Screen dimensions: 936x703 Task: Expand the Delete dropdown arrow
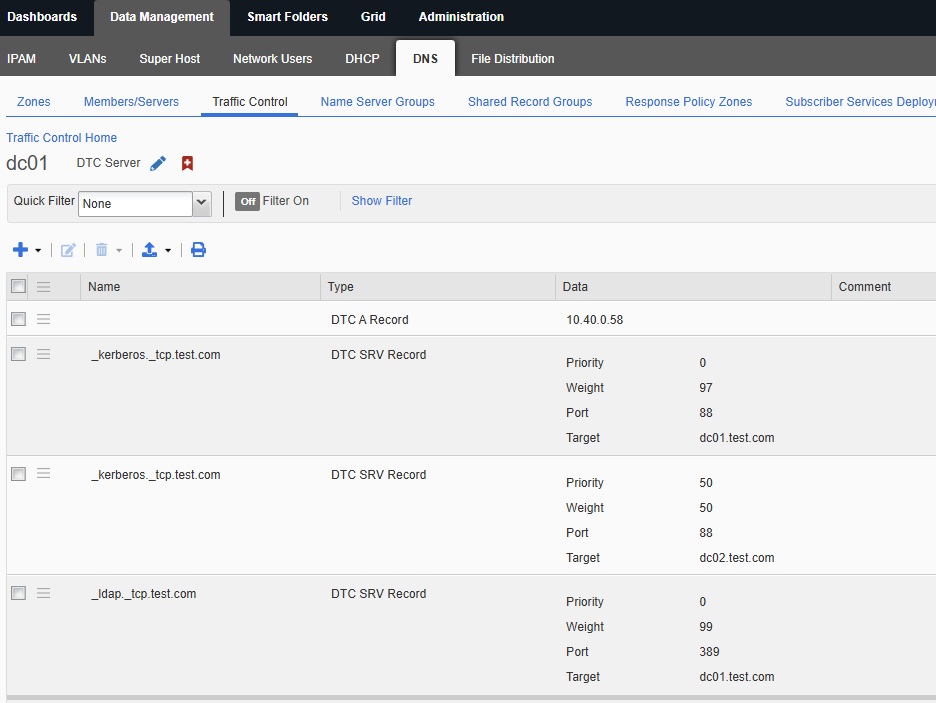[x=119, y=250]
